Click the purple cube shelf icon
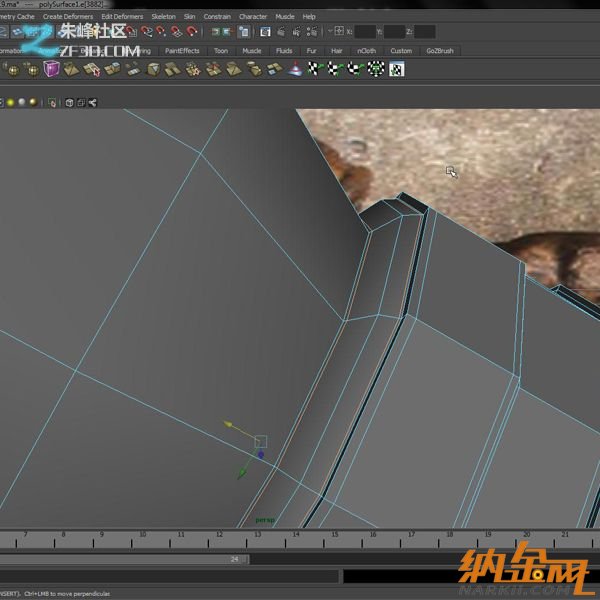This screenshot has width=600, height=600. pyautogui.click(x=52, y=69)
